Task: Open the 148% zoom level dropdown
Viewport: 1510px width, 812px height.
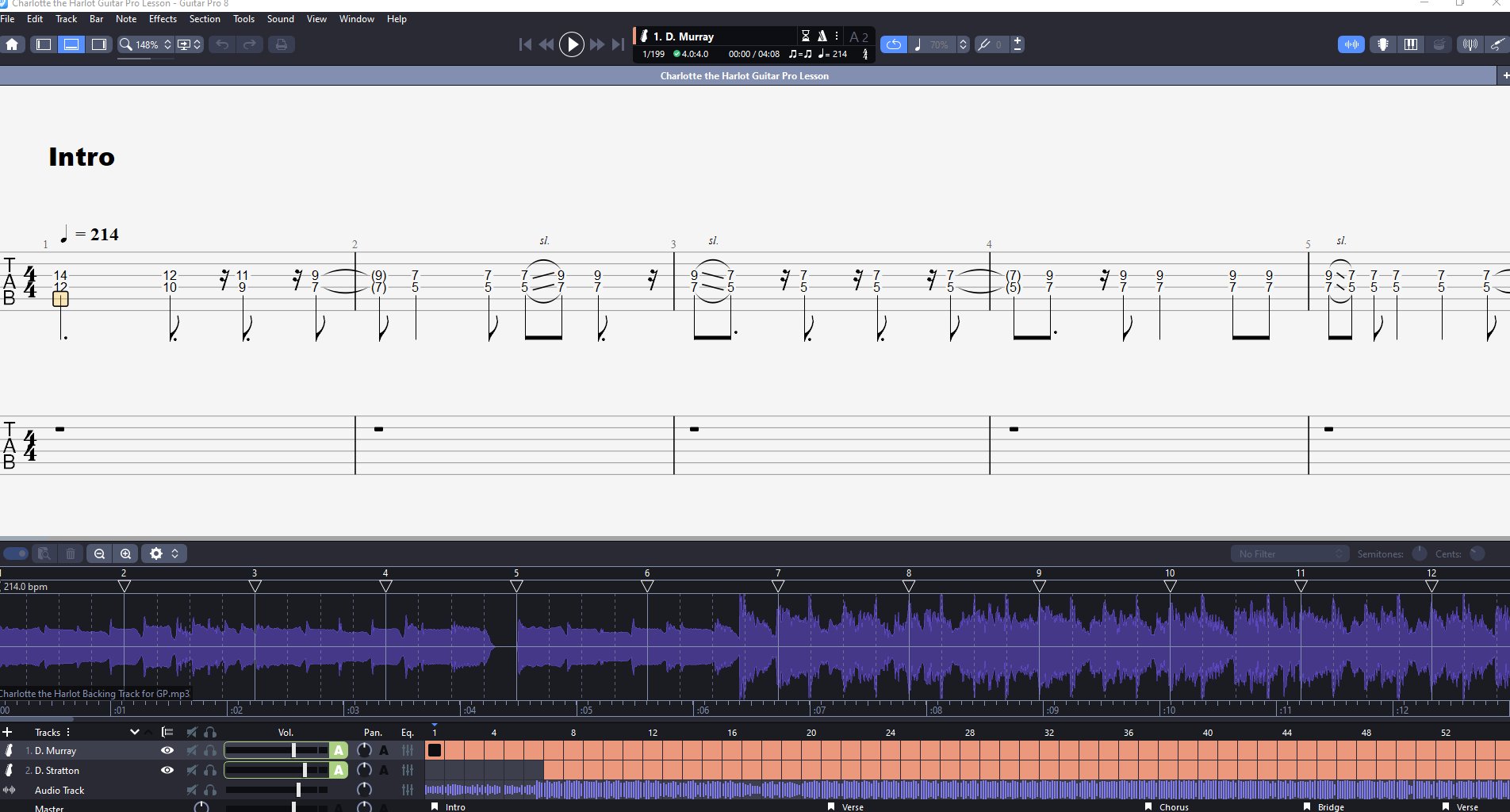Action: 146,44
